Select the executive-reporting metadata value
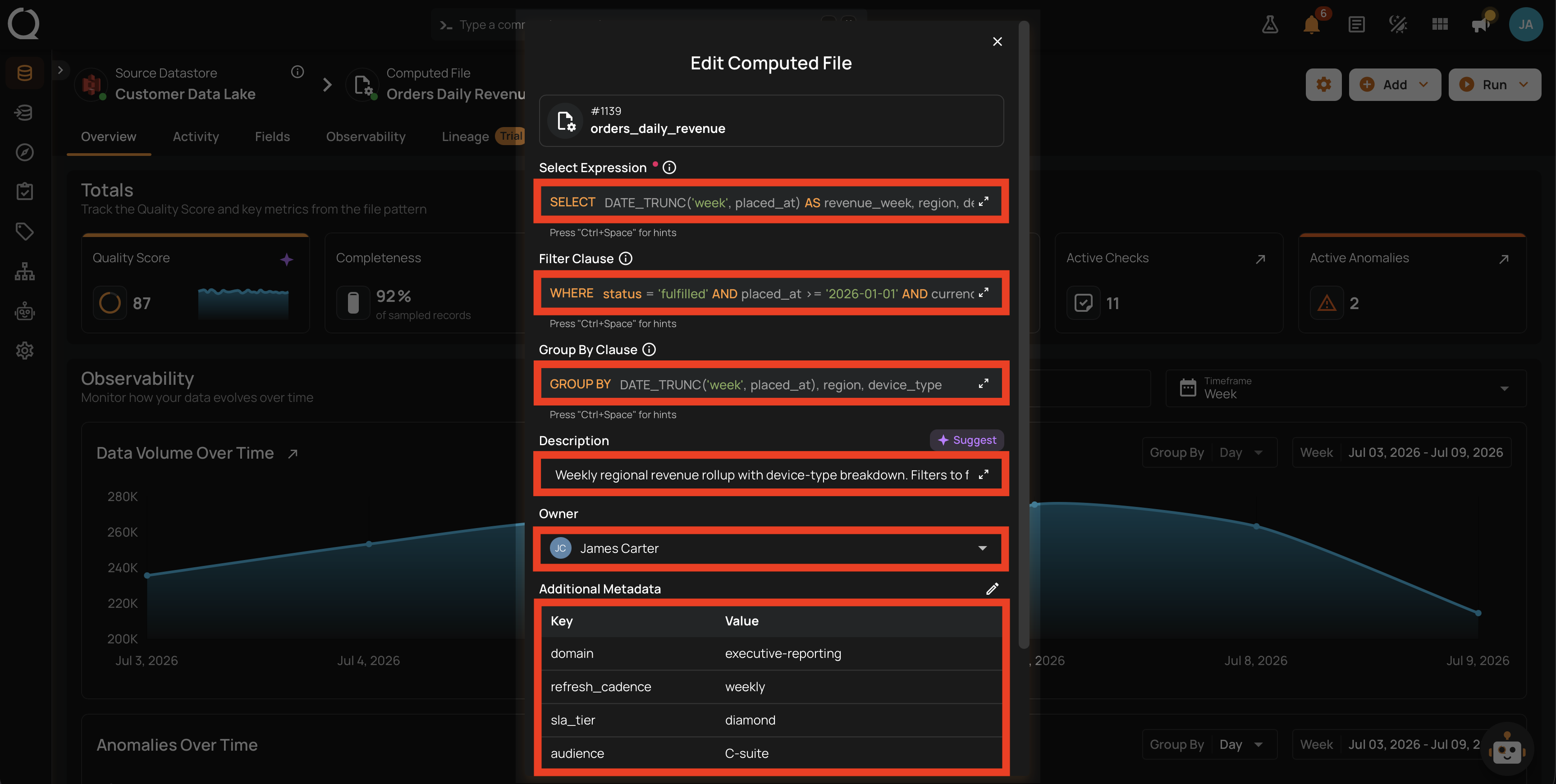The height and width of the screenshot is (784, 1556). [783, 653]
